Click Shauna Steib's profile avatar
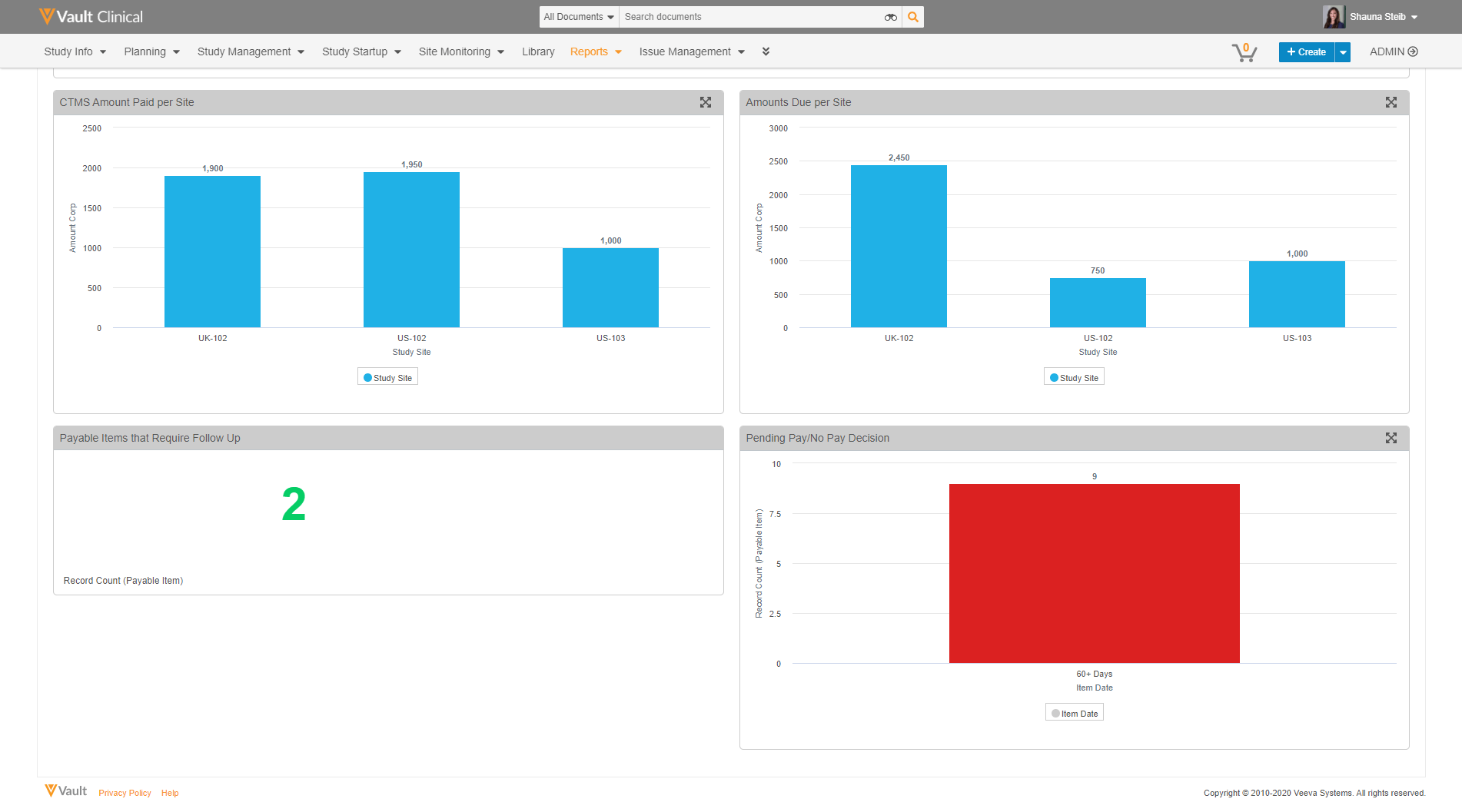Viewport: 1462px width, 812px height. pyautogui.click(x=1334, y=17)
